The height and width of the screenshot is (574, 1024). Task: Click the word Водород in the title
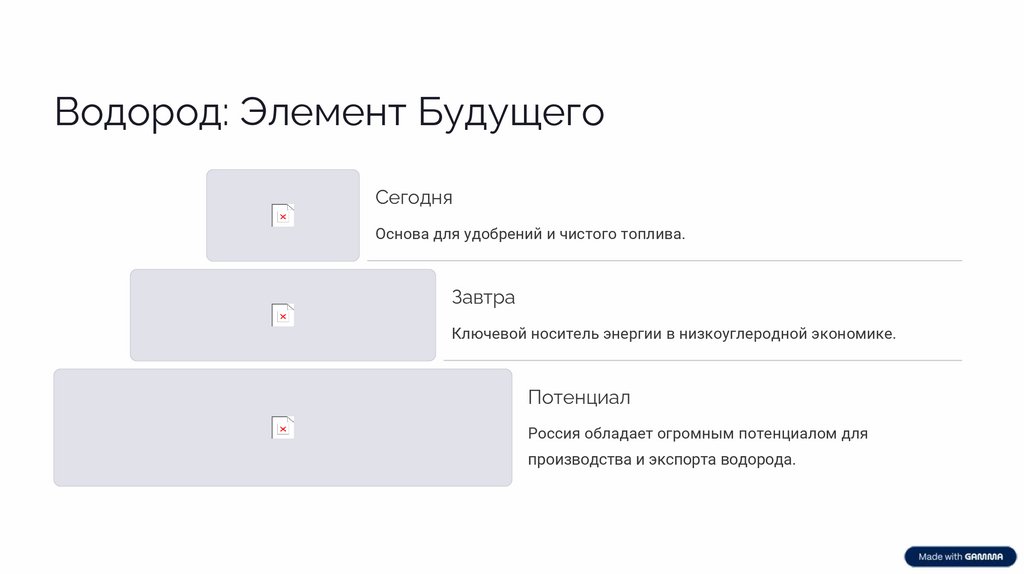[x=140, y=112]
